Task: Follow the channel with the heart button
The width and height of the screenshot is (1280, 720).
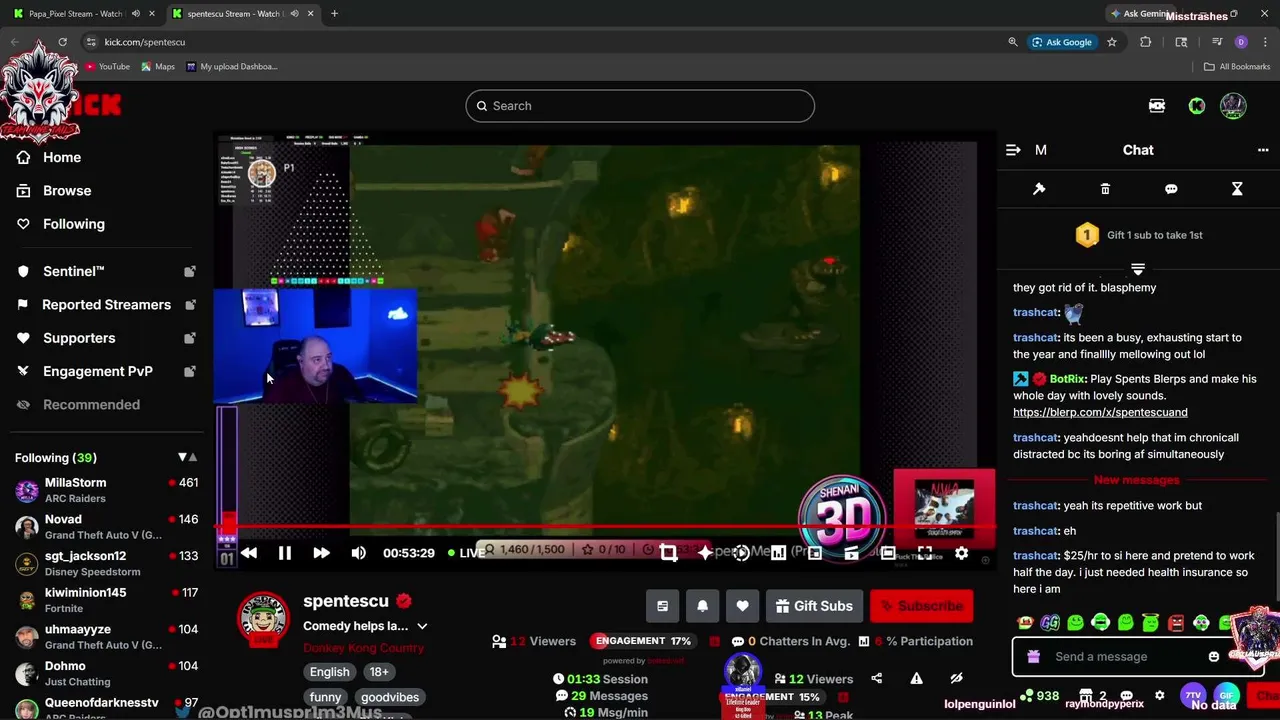Action: (742, 606)
